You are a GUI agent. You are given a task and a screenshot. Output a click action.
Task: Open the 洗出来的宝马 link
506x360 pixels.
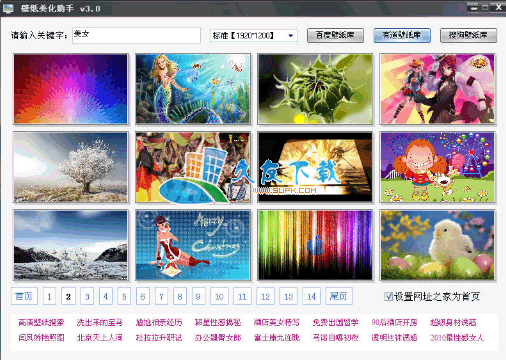(x=100, y=322)
